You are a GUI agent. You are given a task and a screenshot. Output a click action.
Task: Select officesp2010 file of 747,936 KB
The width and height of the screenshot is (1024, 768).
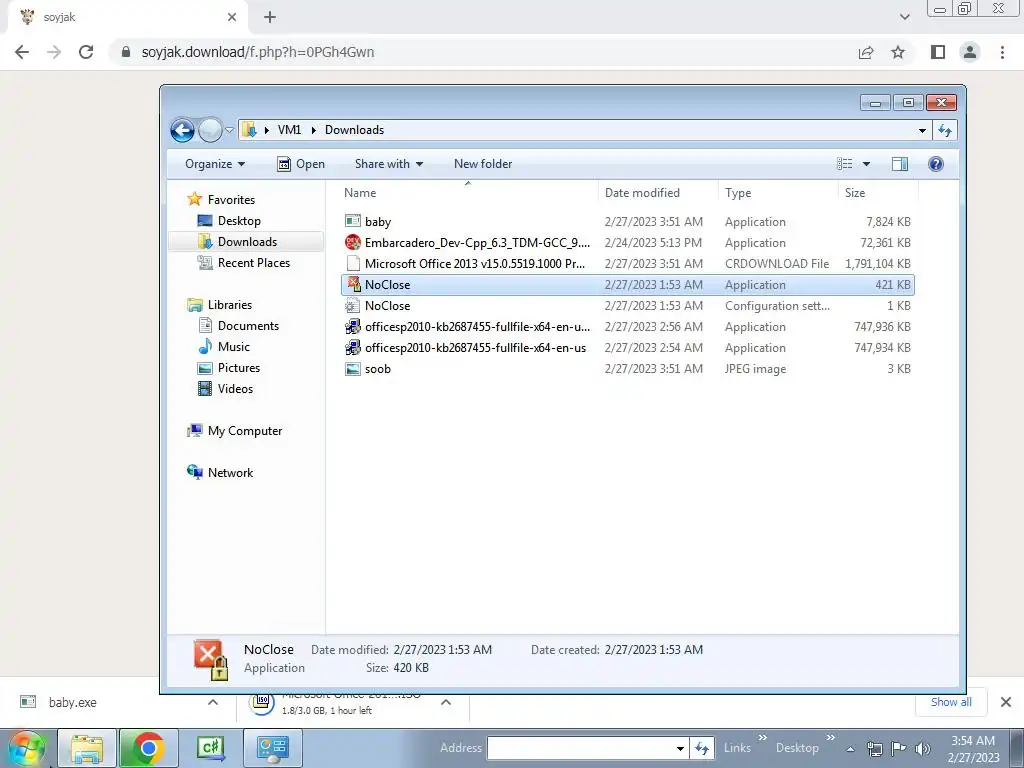[x=627, y=327]
